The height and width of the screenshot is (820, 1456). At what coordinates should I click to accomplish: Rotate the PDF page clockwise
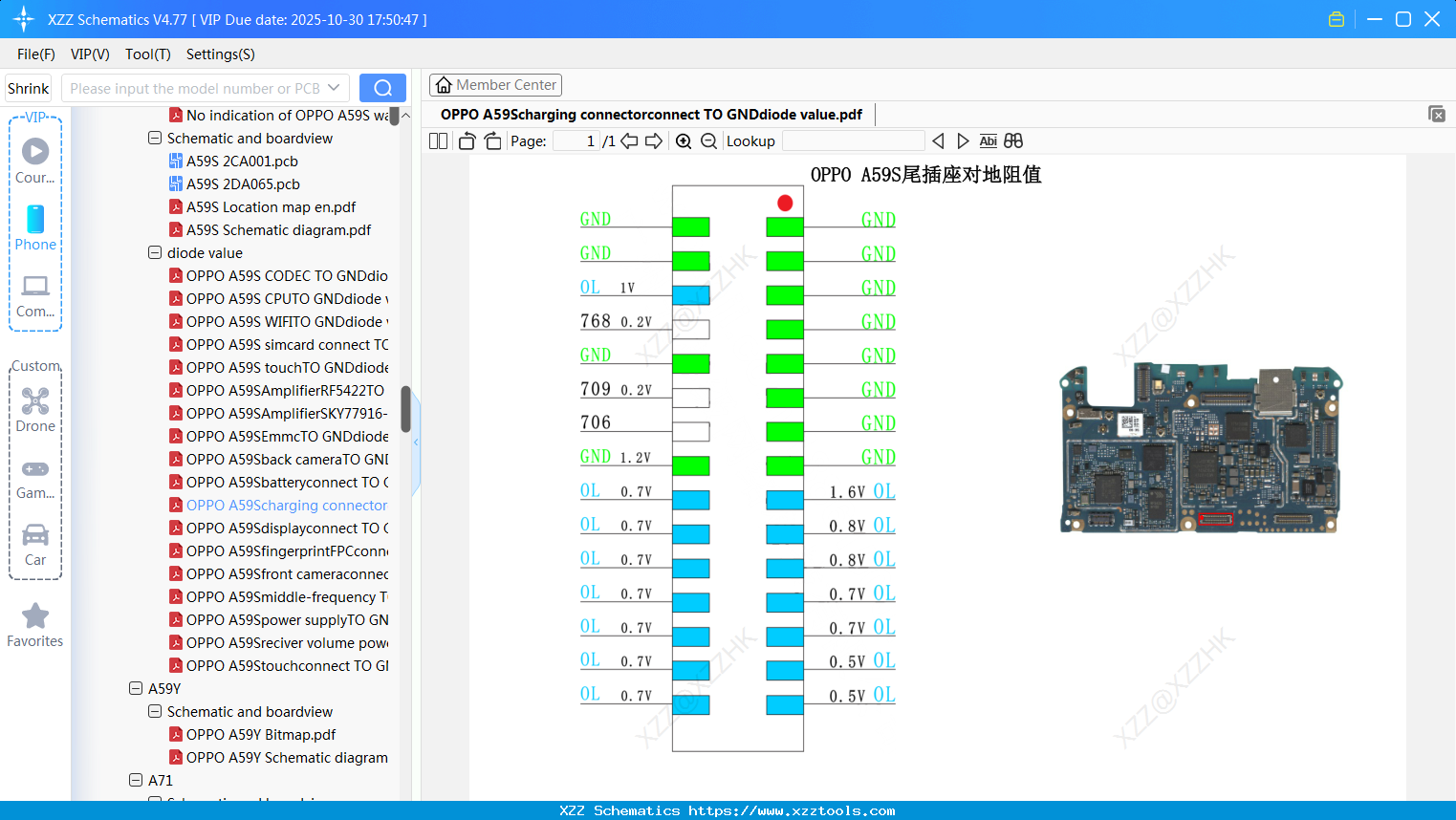[x=492, y=140]
